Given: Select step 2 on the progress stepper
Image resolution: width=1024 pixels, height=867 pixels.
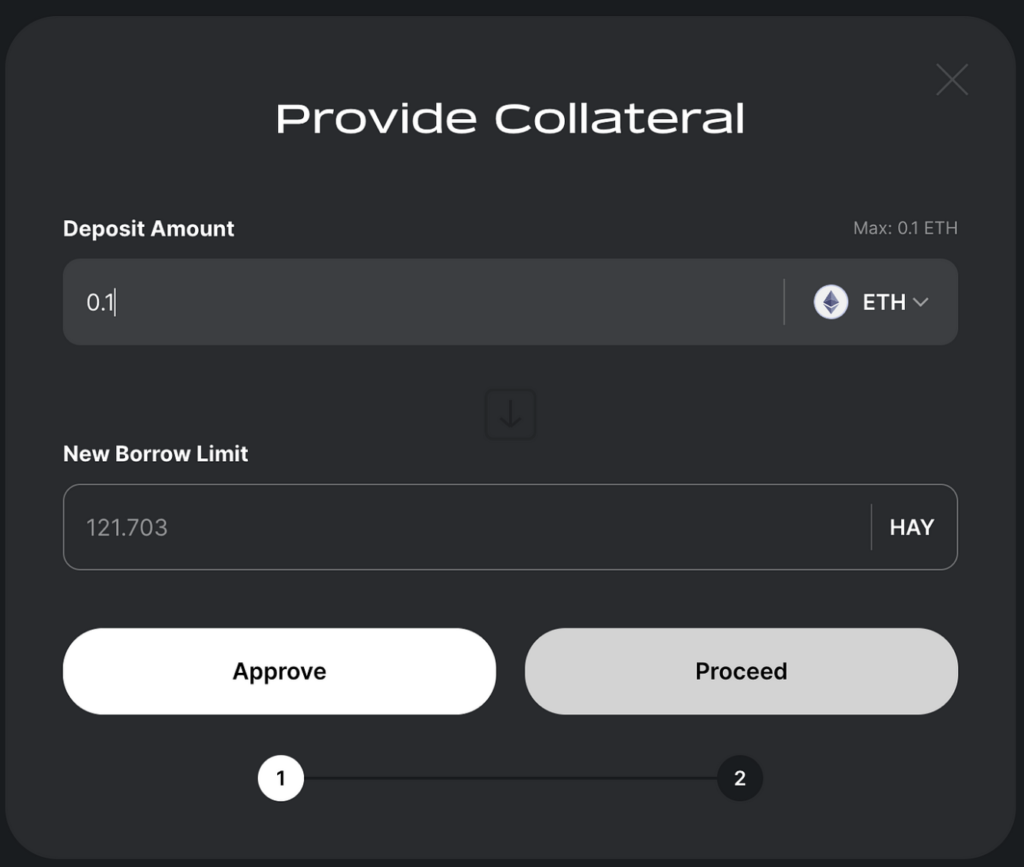Looking at the screenshot, I should coord(740,777).
